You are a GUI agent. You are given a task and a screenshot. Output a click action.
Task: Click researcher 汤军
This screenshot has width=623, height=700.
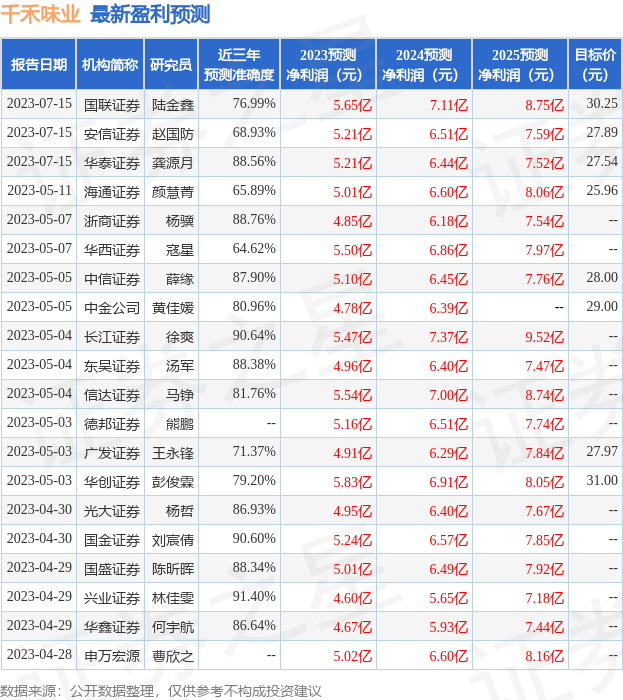180,366
